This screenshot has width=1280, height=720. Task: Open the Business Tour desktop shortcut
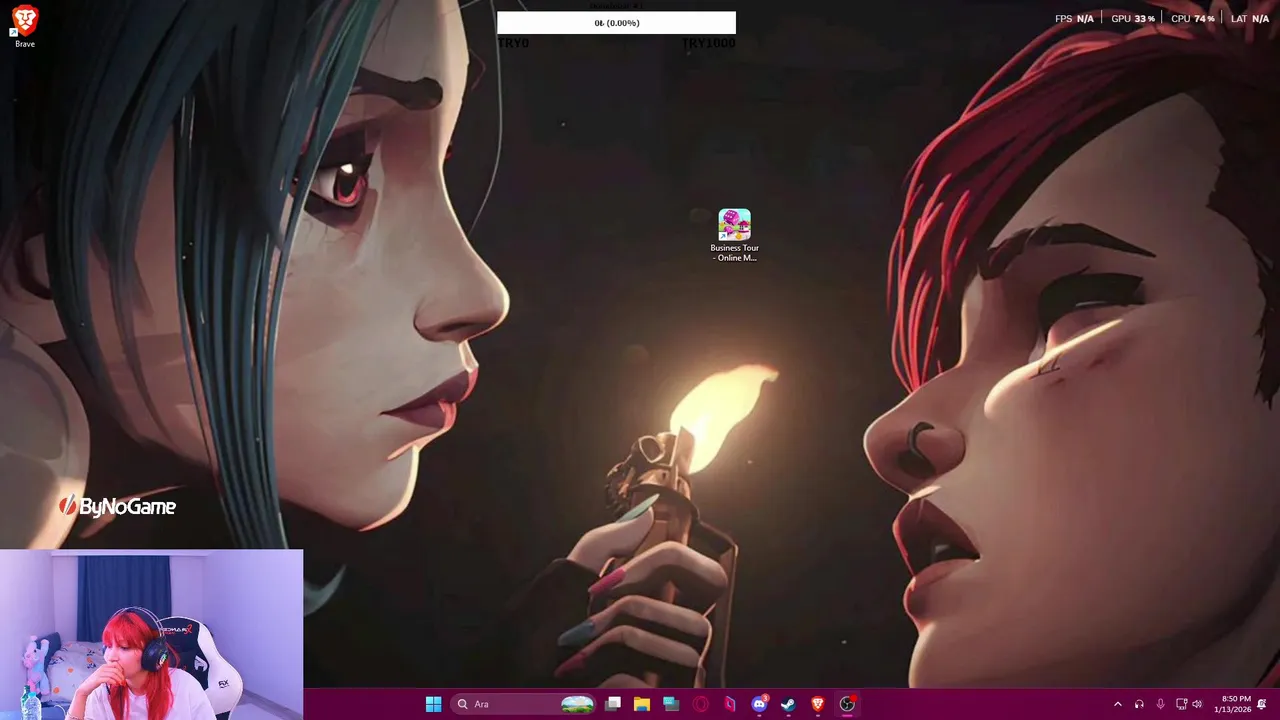734,236
